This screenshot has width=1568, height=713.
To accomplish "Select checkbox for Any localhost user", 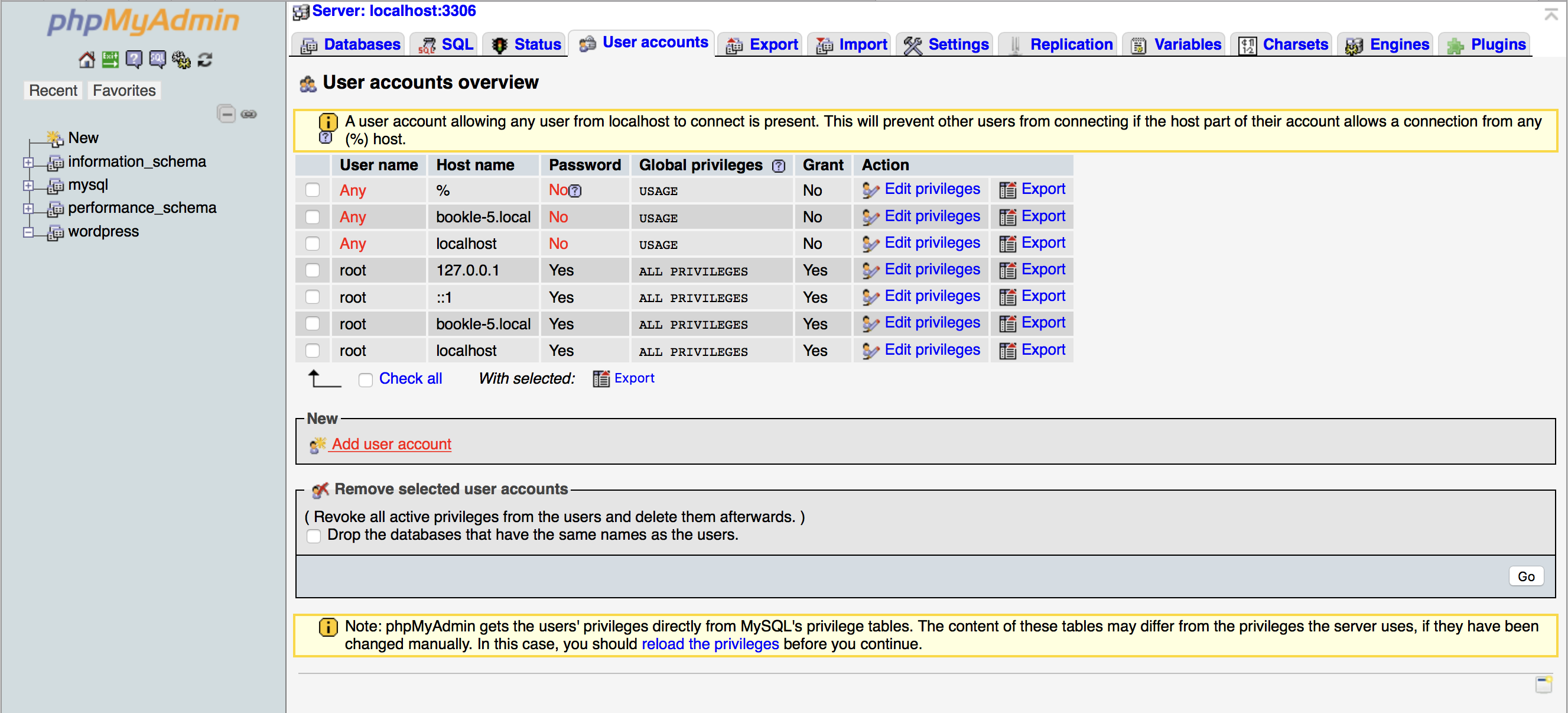I will (x=313, y=244).
